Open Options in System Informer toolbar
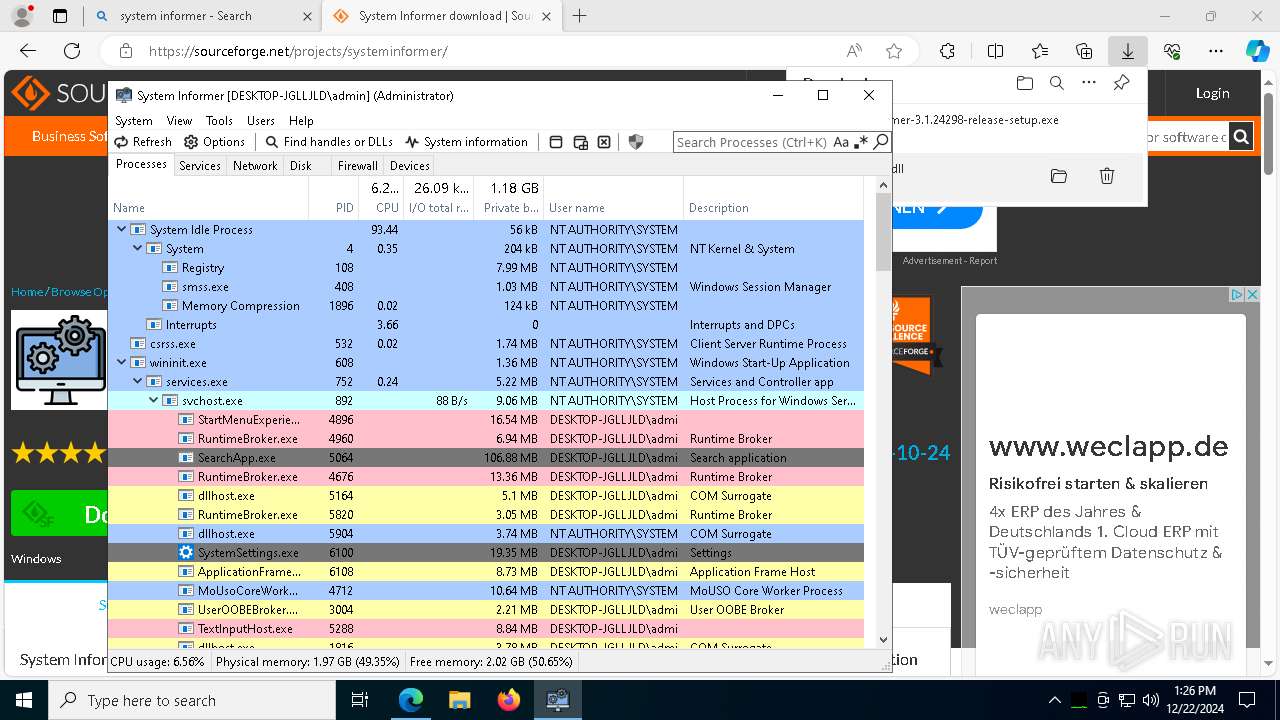1280x720 pixels. 215,142
